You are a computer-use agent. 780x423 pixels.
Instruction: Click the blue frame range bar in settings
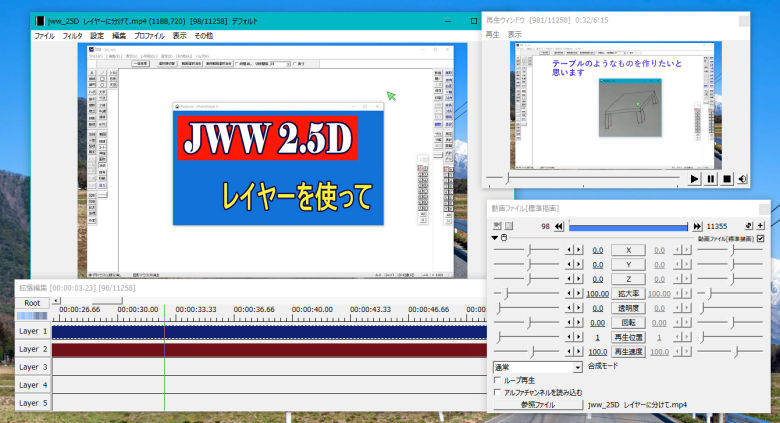[628, 227]
